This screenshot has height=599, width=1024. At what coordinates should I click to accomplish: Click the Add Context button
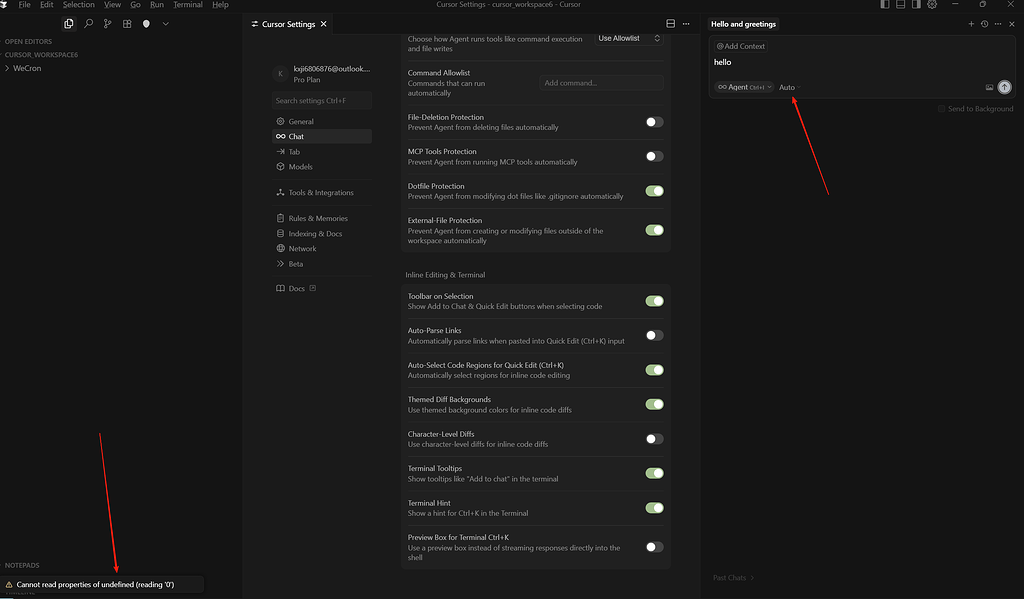click(x=740, y=45)
